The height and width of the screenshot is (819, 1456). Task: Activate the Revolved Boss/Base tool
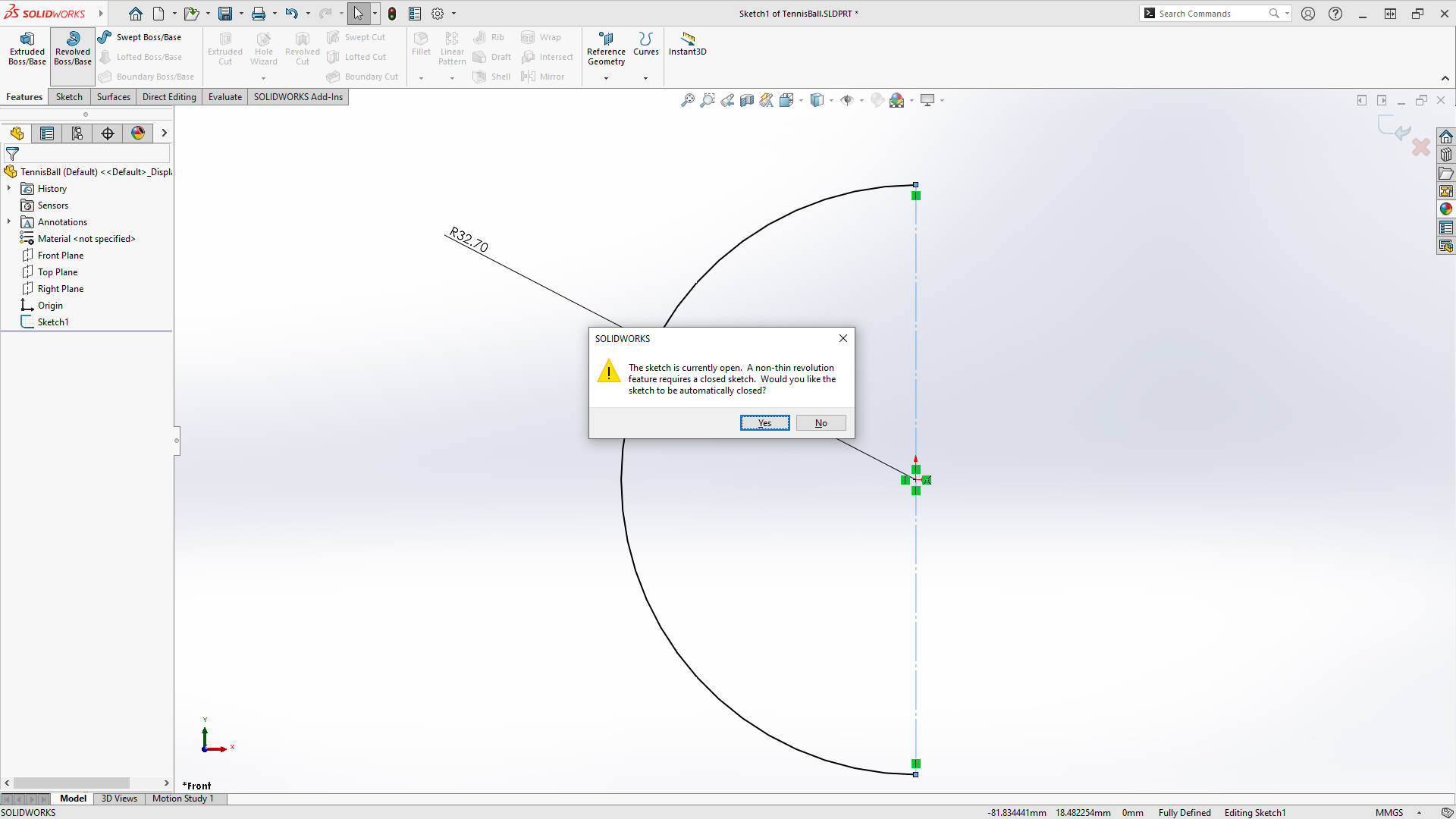coord(72,48)
